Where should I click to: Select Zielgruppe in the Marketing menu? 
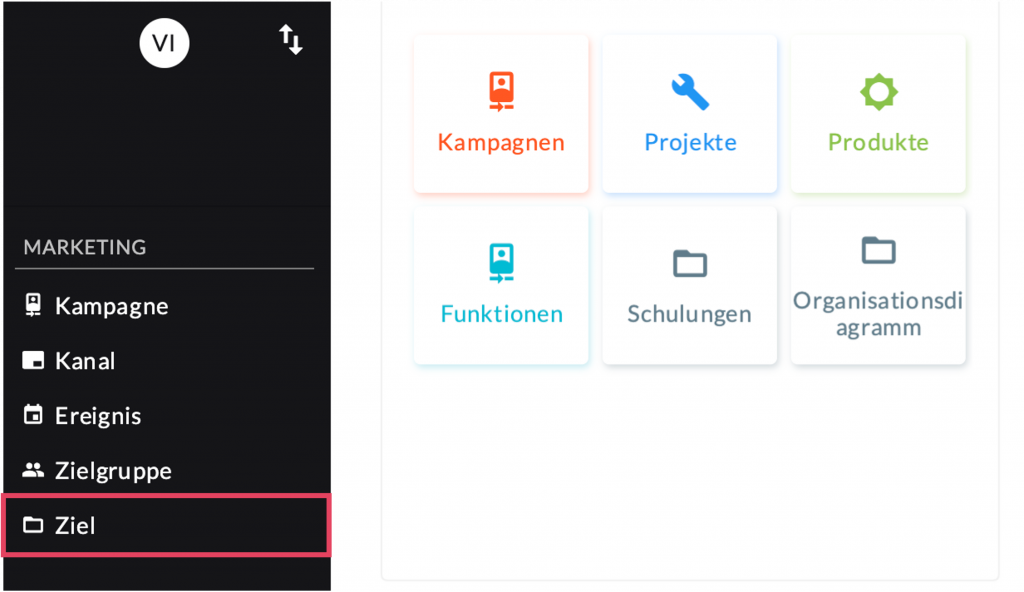pos(113,470)
